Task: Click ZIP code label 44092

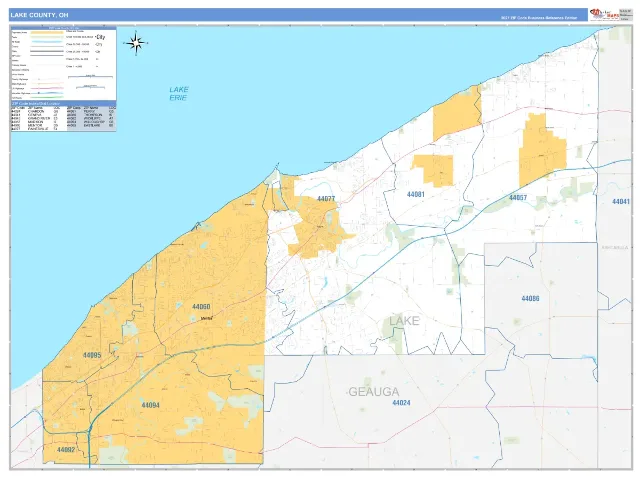Action: pyautogui.click(x=66, y=450)
